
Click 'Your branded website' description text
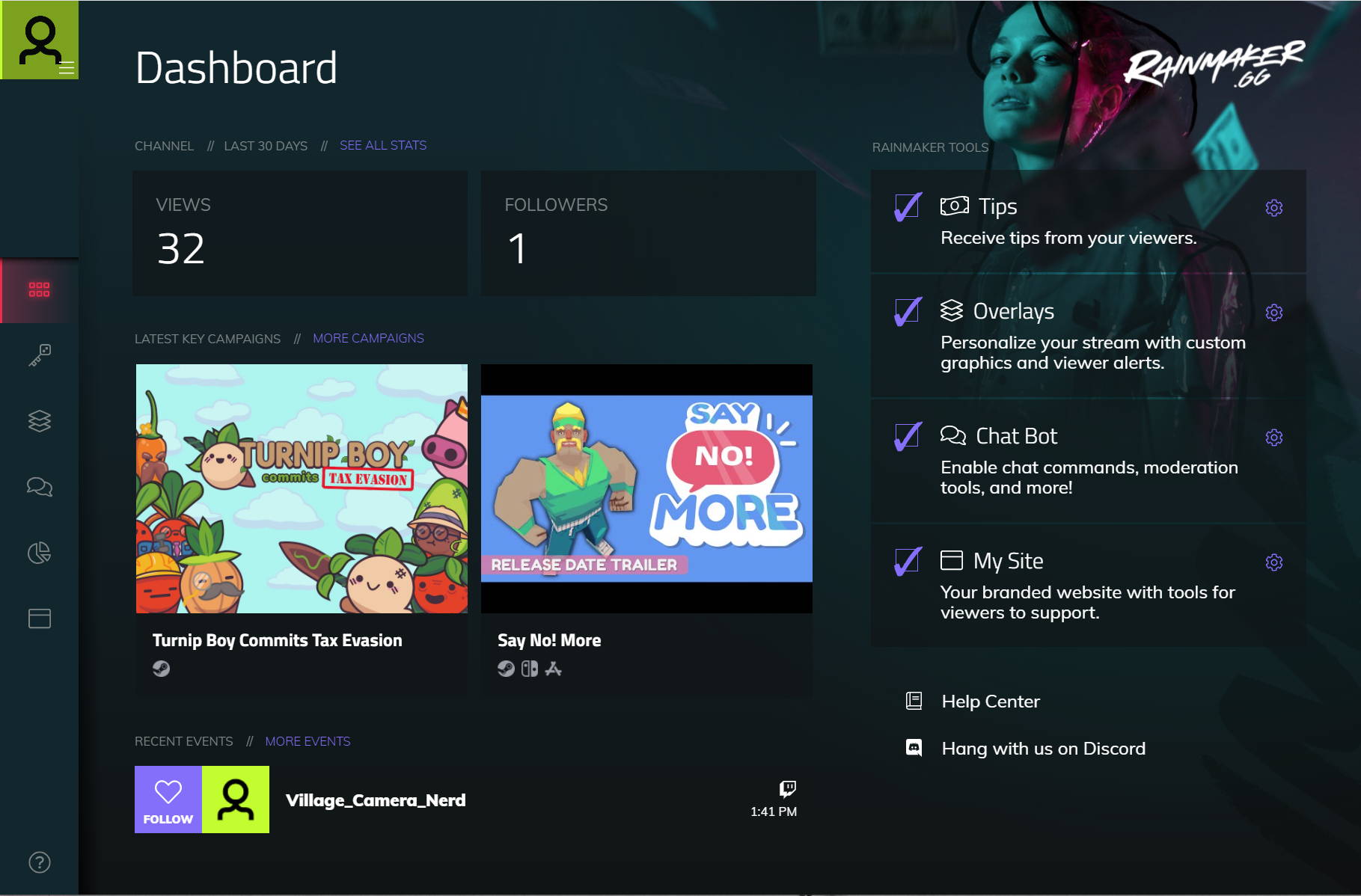[1088, 602]
